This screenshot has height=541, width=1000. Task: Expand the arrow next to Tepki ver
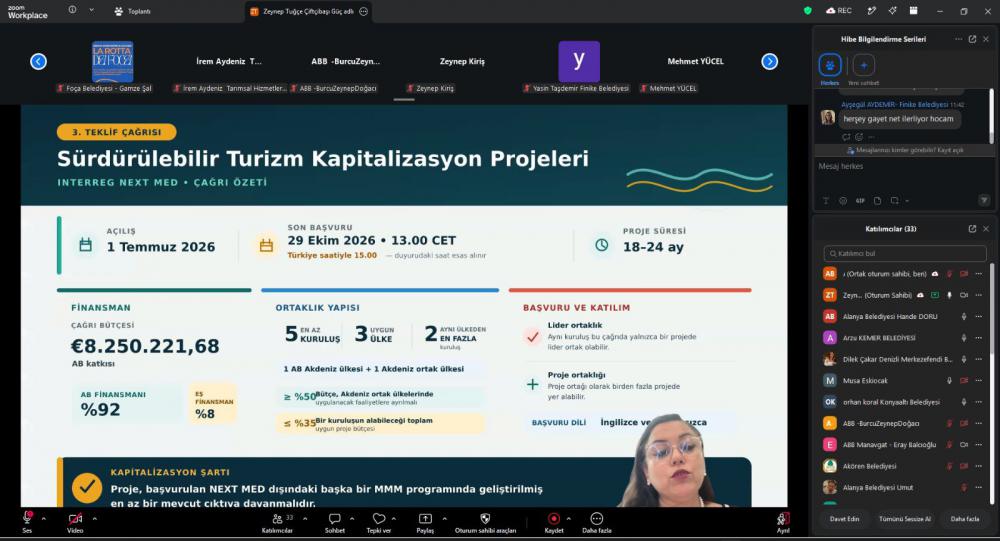(394, 519)
